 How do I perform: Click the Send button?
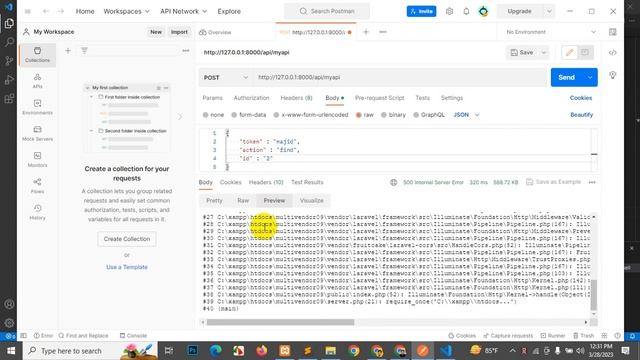(567, 78)
